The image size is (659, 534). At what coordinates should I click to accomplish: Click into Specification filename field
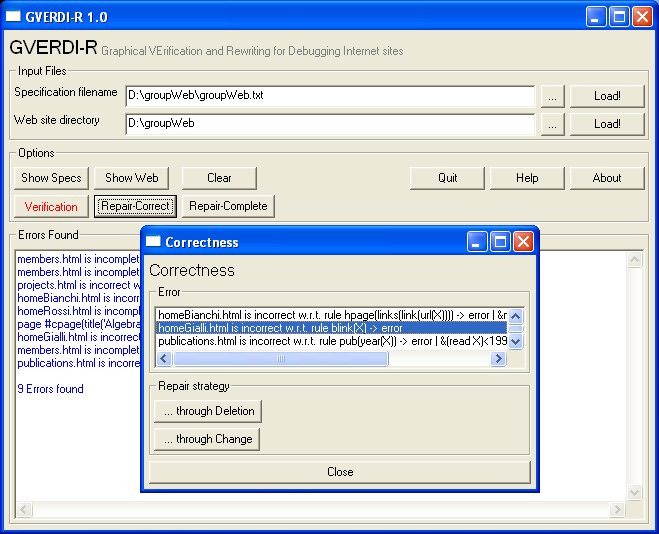coord(330,96)
